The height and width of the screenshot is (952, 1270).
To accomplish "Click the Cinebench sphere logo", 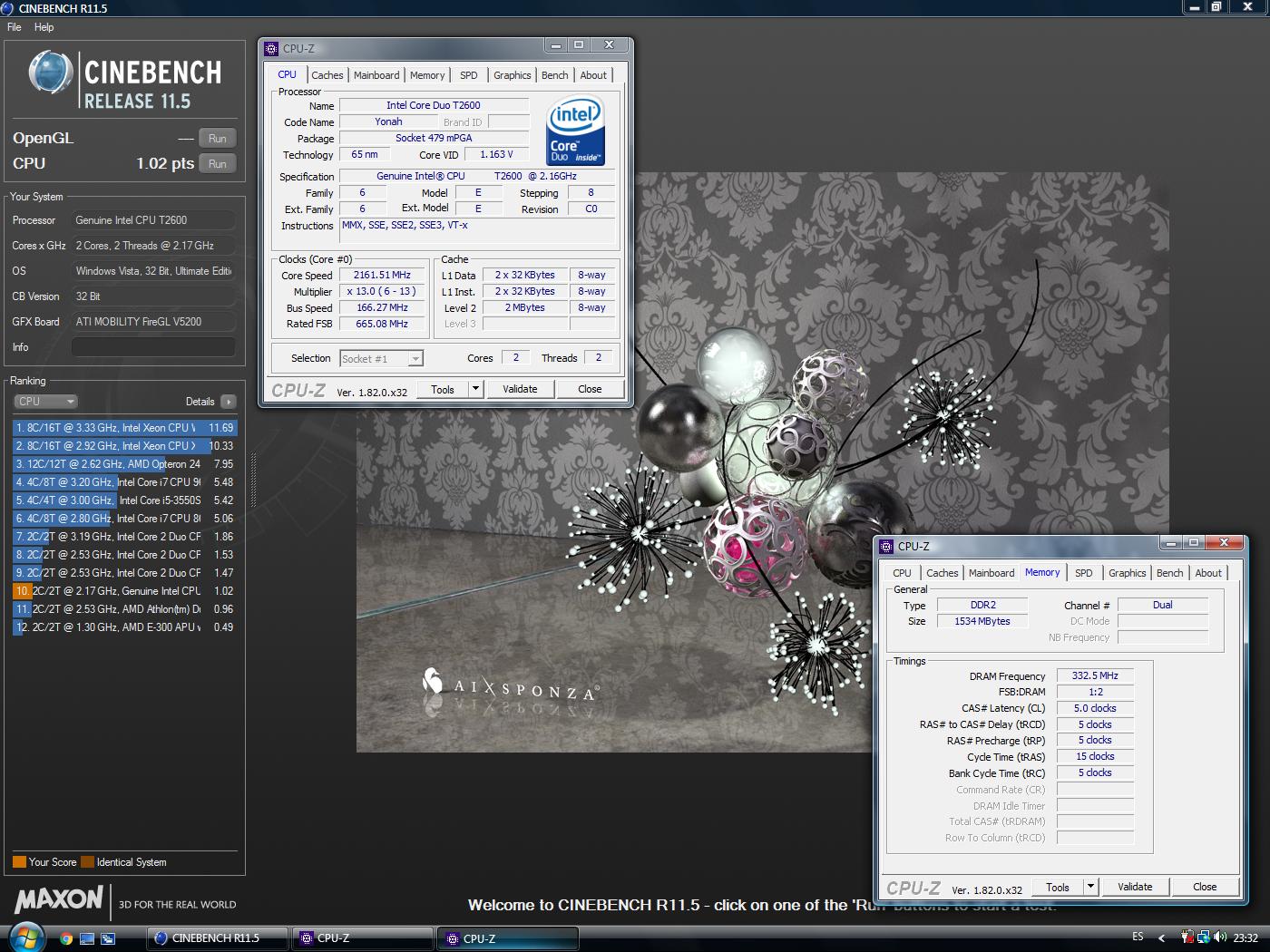I will (50, 73).
